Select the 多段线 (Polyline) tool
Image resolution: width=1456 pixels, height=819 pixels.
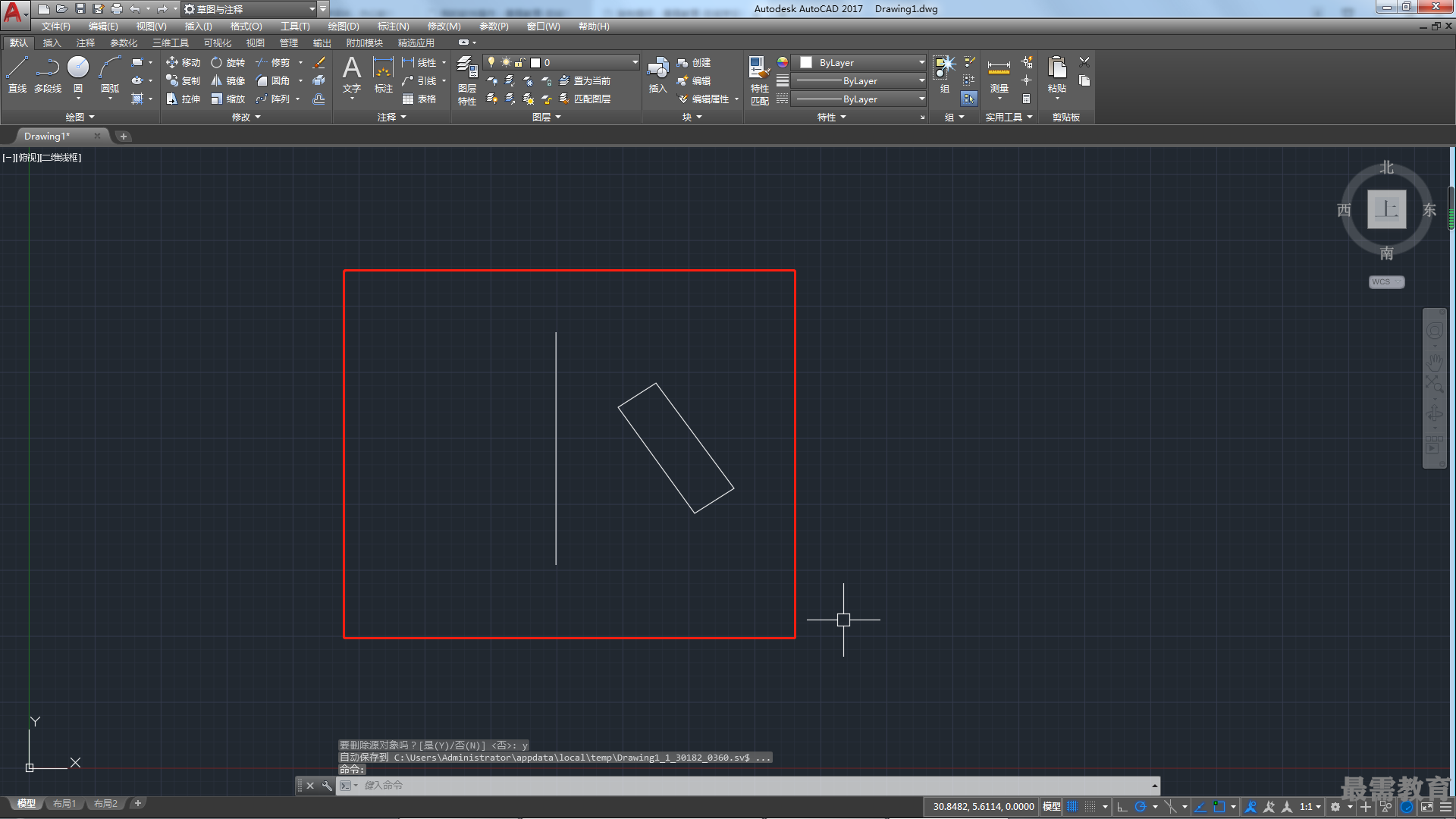pos(47,74)
